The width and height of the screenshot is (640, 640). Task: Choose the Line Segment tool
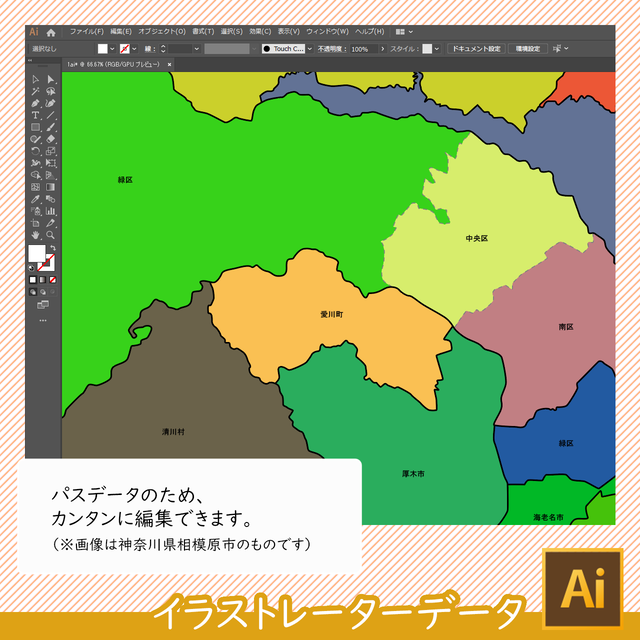pos(51,115)
